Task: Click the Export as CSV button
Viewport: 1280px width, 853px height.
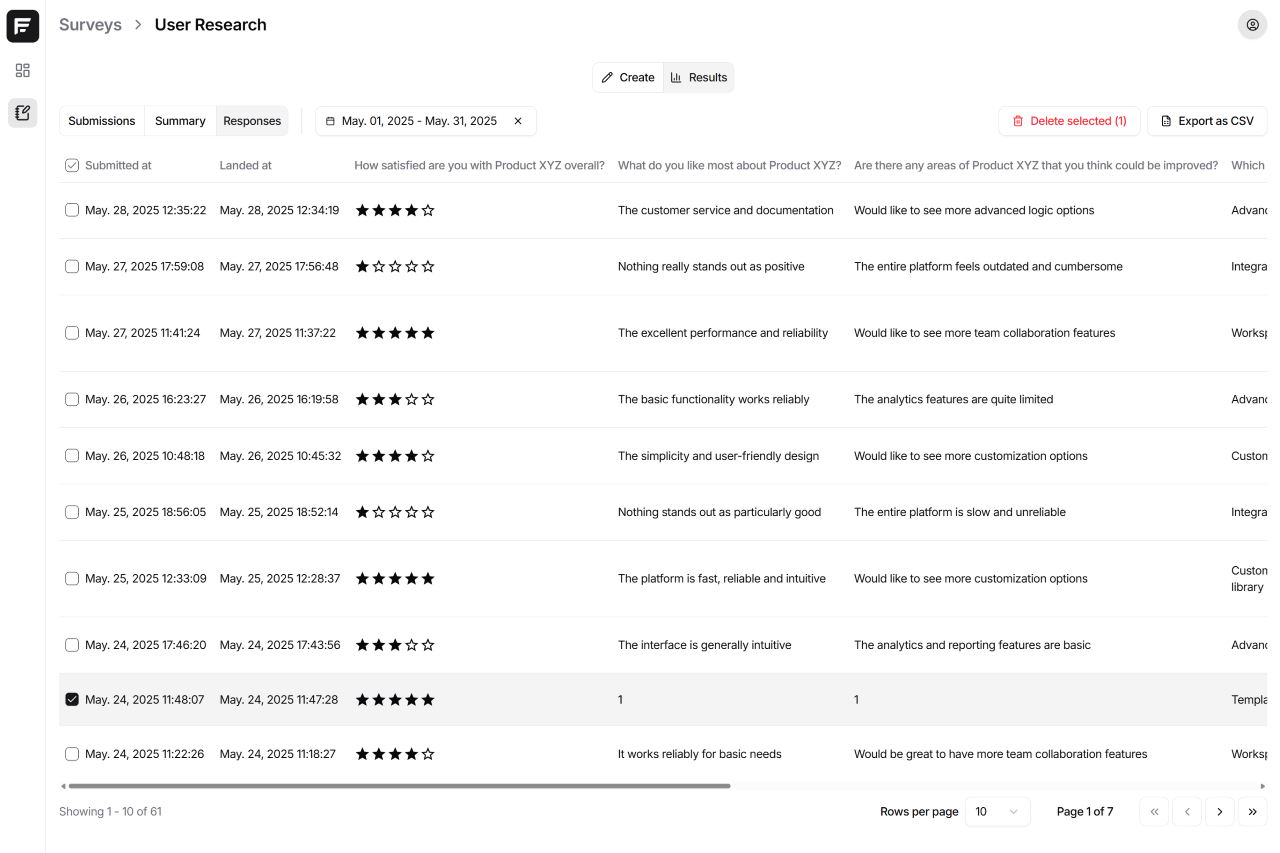Action: tap(1206, 121)
